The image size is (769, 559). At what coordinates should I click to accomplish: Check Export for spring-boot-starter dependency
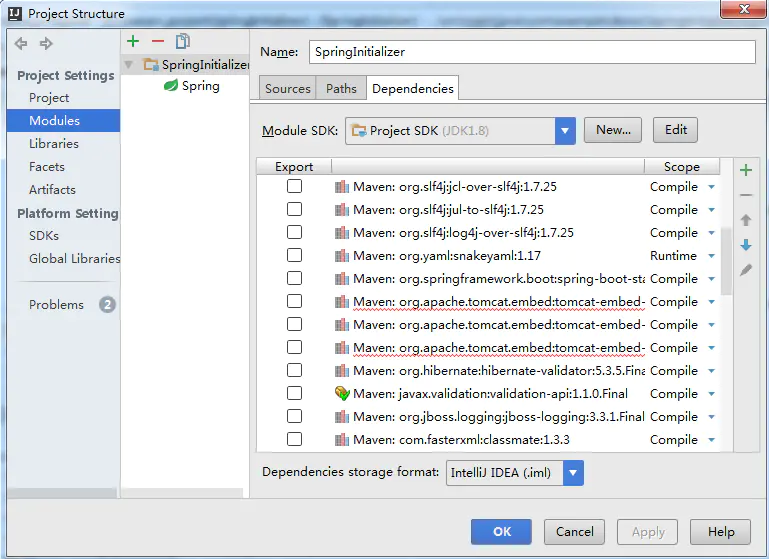coord(294,279)
